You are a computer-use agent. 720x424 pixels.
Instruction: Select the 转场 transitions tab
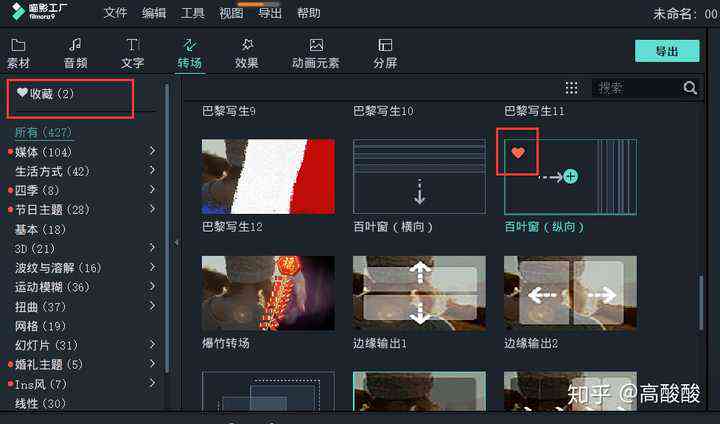(190, 54)
